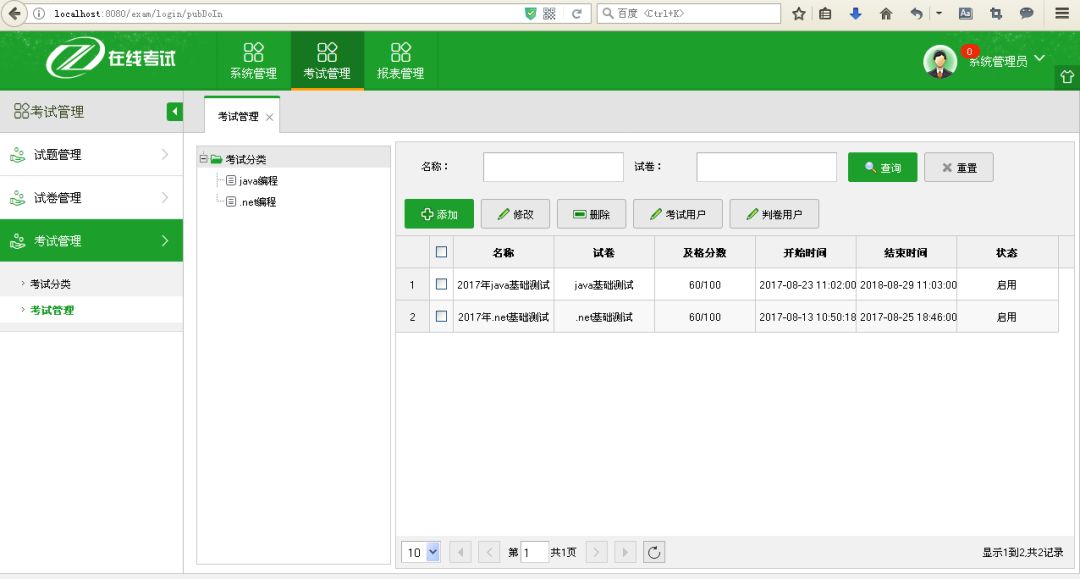Click the green sidebar collapse arrow icon
Viewport: 1080px width, 579px height.
pos(175,112)
